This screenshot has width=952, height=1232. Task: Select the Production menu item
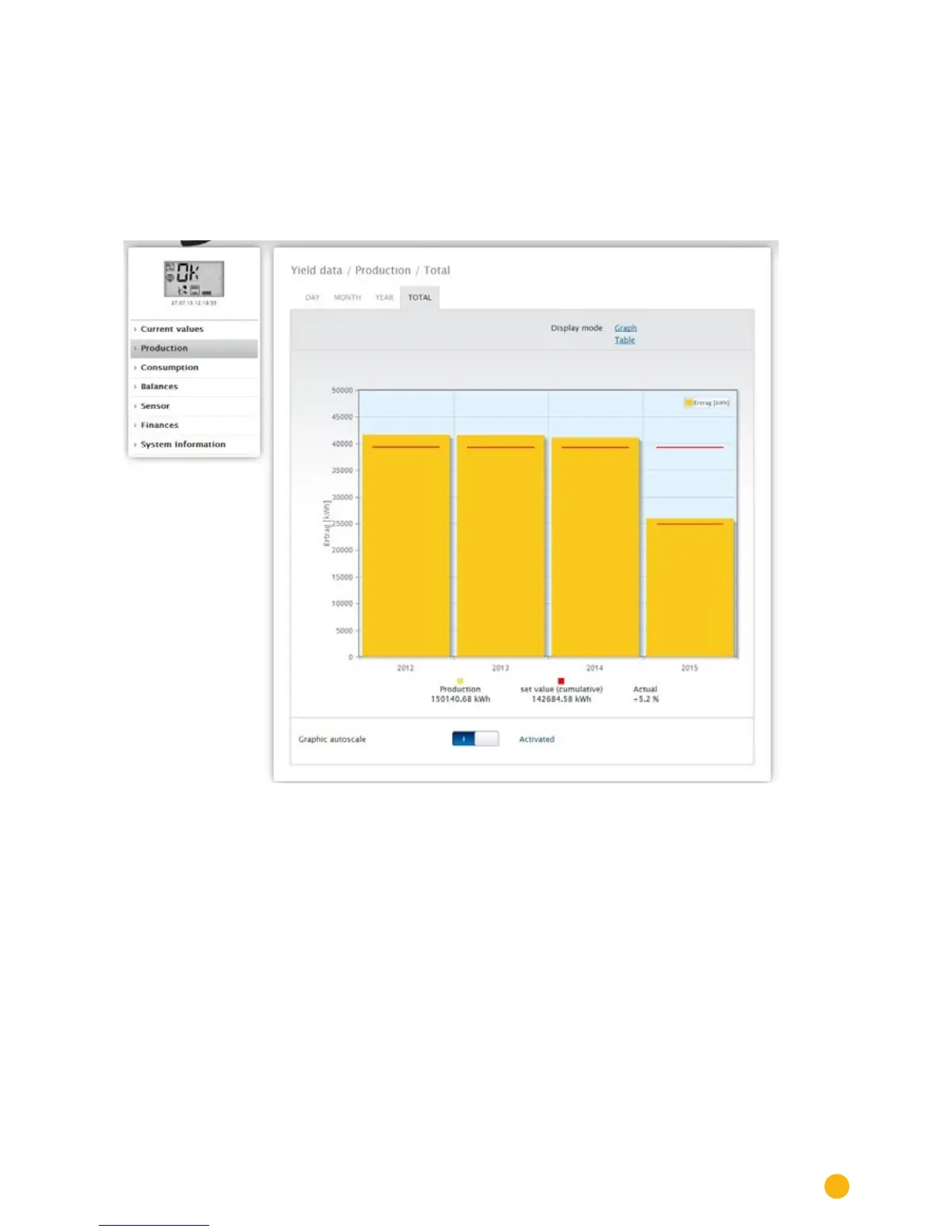click(194, 348)
